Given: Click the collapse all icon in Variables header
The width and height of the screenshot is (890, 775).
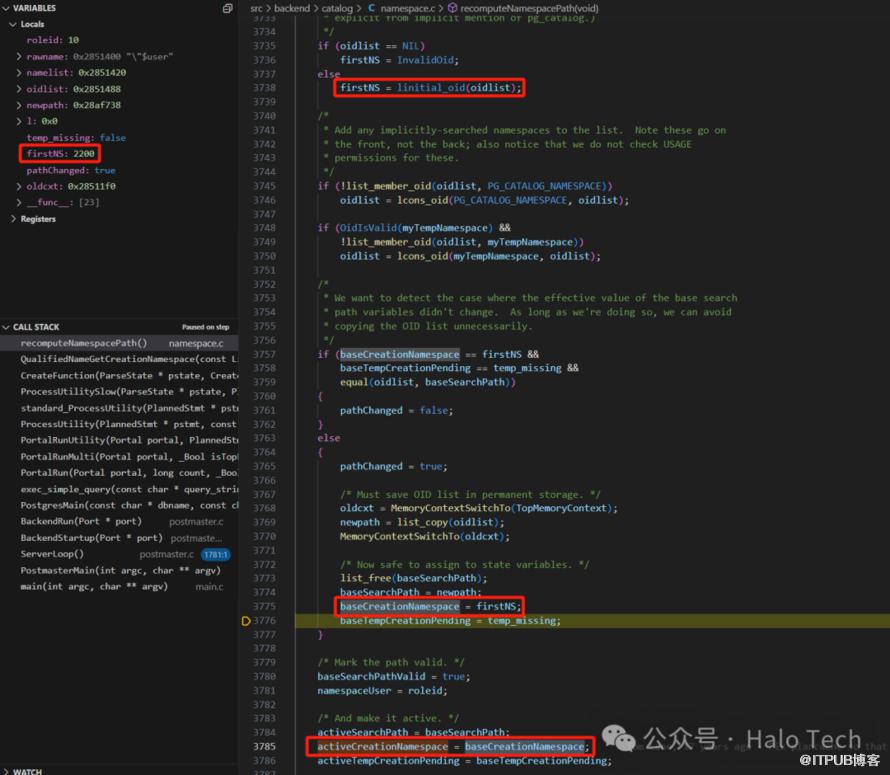Looking at the screenshot, I should tap(228, 8).
